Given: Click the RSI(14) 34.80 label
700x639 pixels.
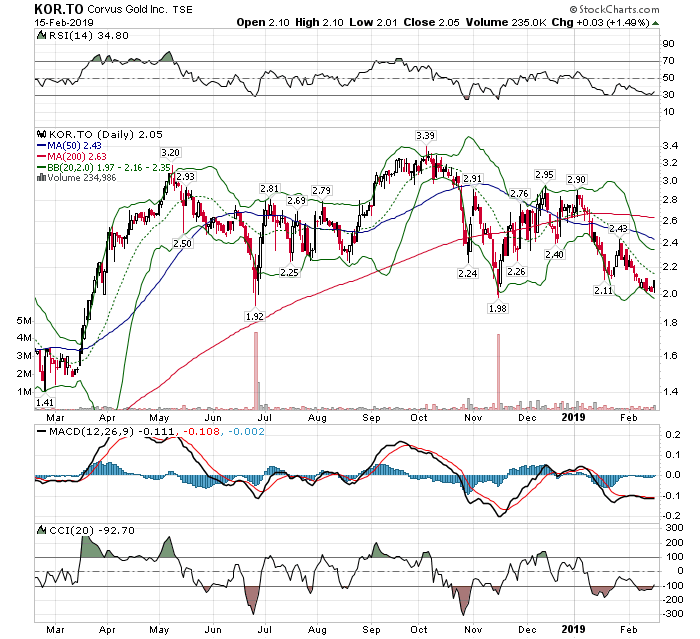Looking at the screenshot, I should [x=89, y=35].
